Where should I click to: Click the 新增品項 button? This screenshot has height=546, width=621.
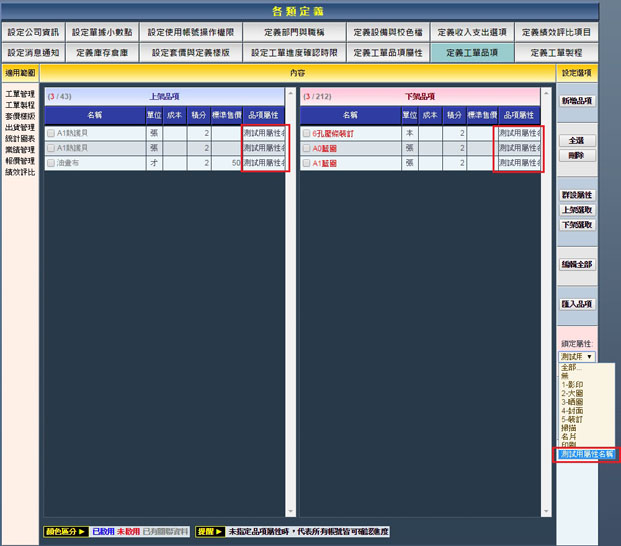click(576, 101)
